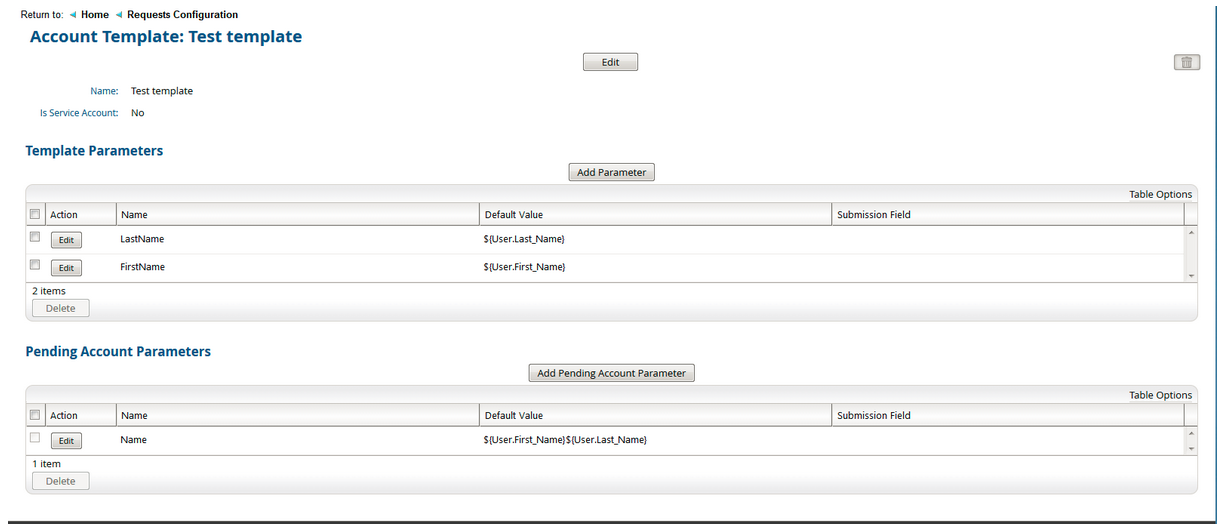Click scroll-up arrow in Template Parameters table
The height and width of the screenshot is (524, 1217).
click(1190, 233)
